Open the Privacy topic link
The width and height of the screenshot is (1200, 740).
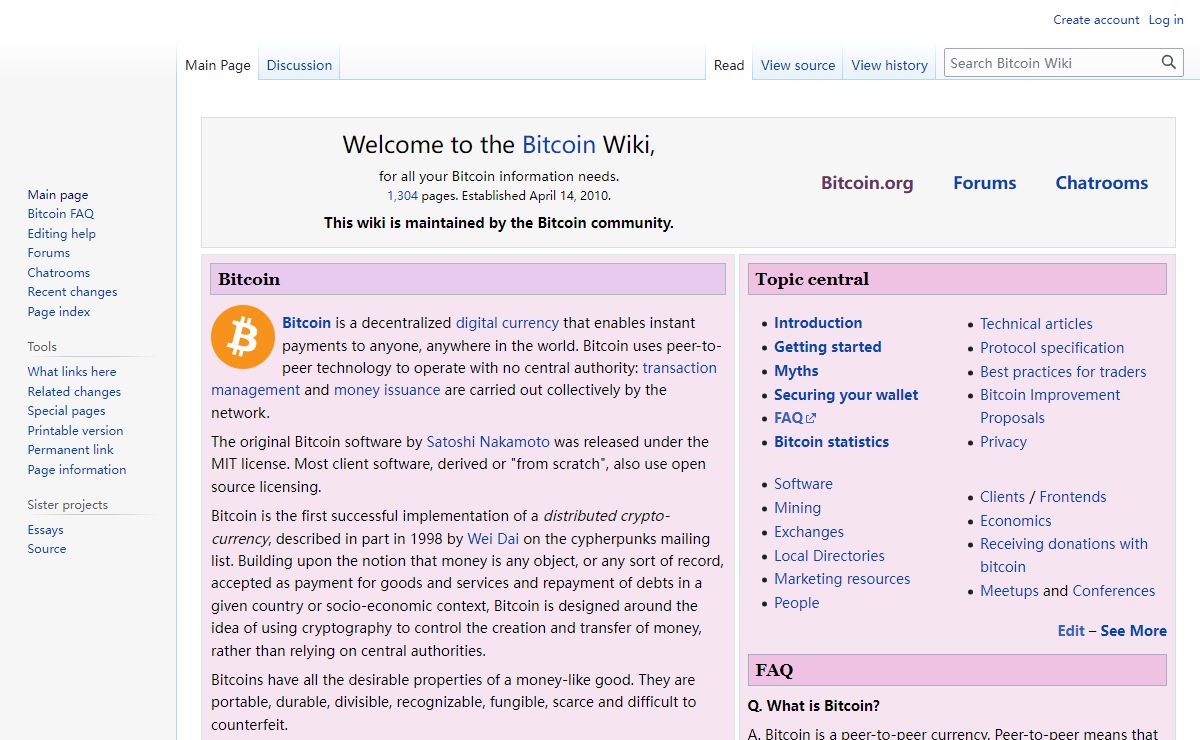tap(1003, 442)
